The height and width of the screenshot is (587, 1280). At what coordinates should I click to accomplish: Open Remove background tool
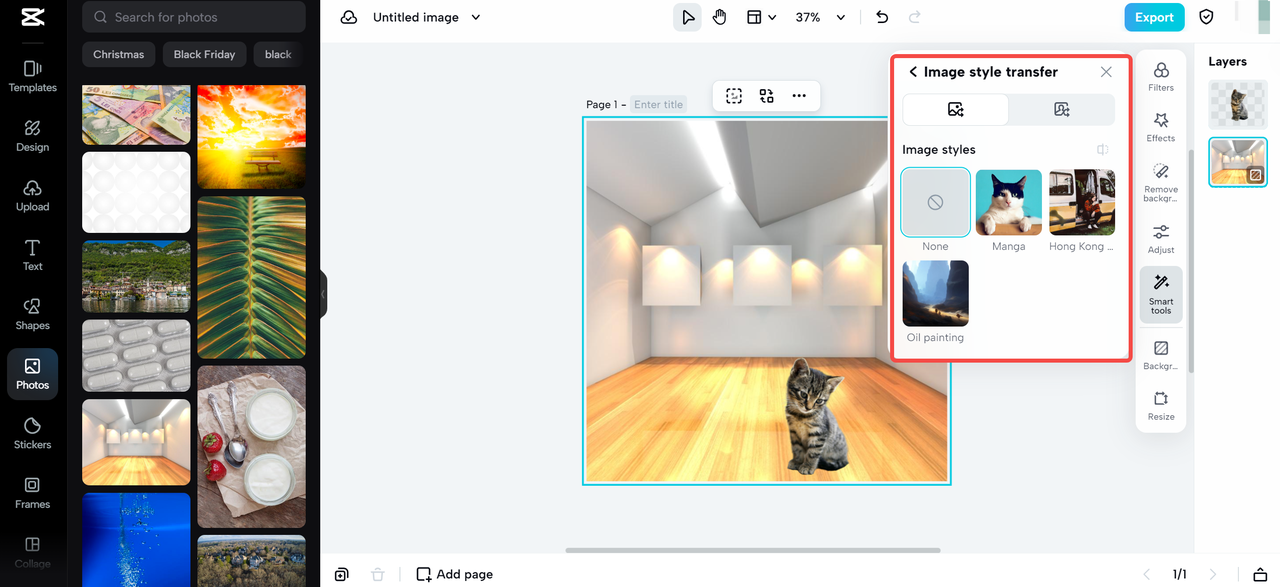click(x=1161, y=183)
